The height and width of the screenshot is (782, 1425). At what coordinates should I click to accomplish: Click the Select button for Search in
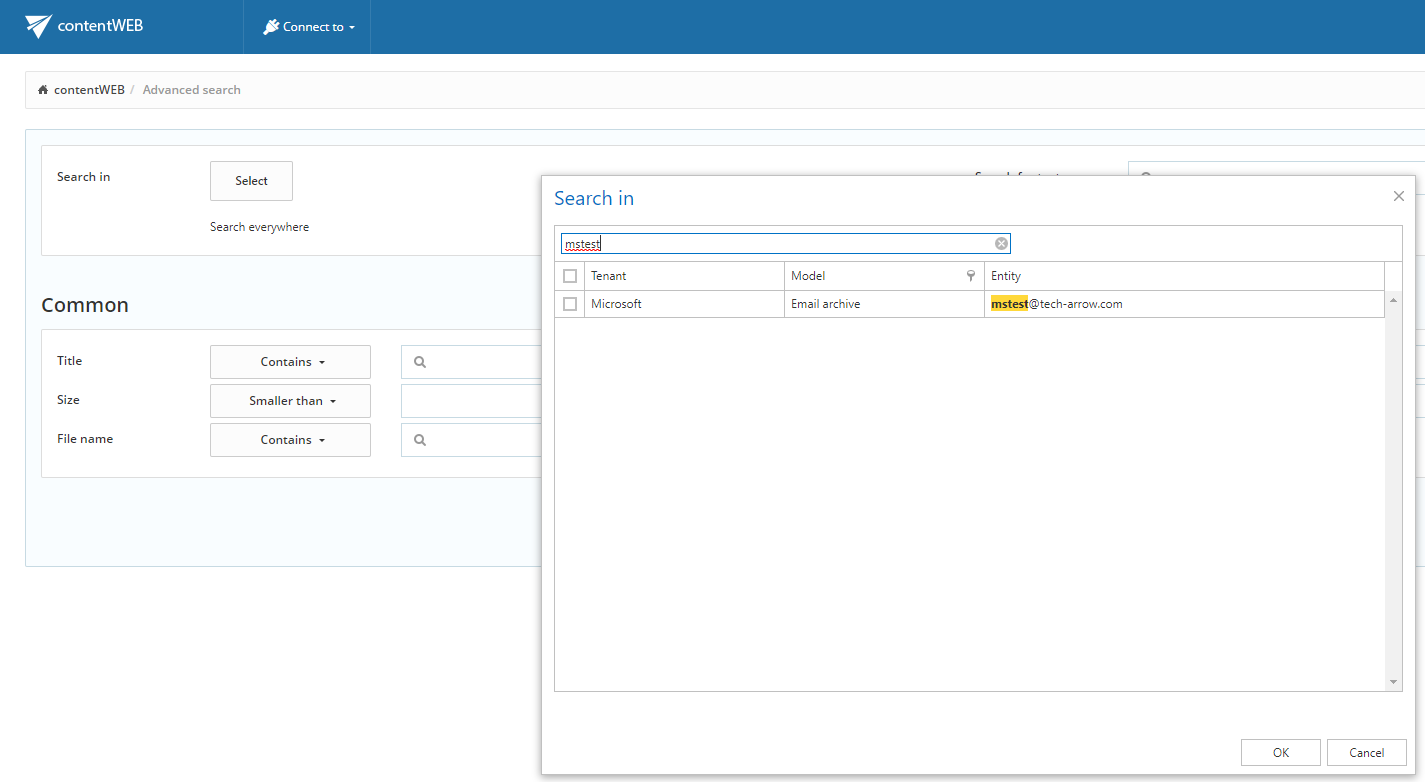251,181
